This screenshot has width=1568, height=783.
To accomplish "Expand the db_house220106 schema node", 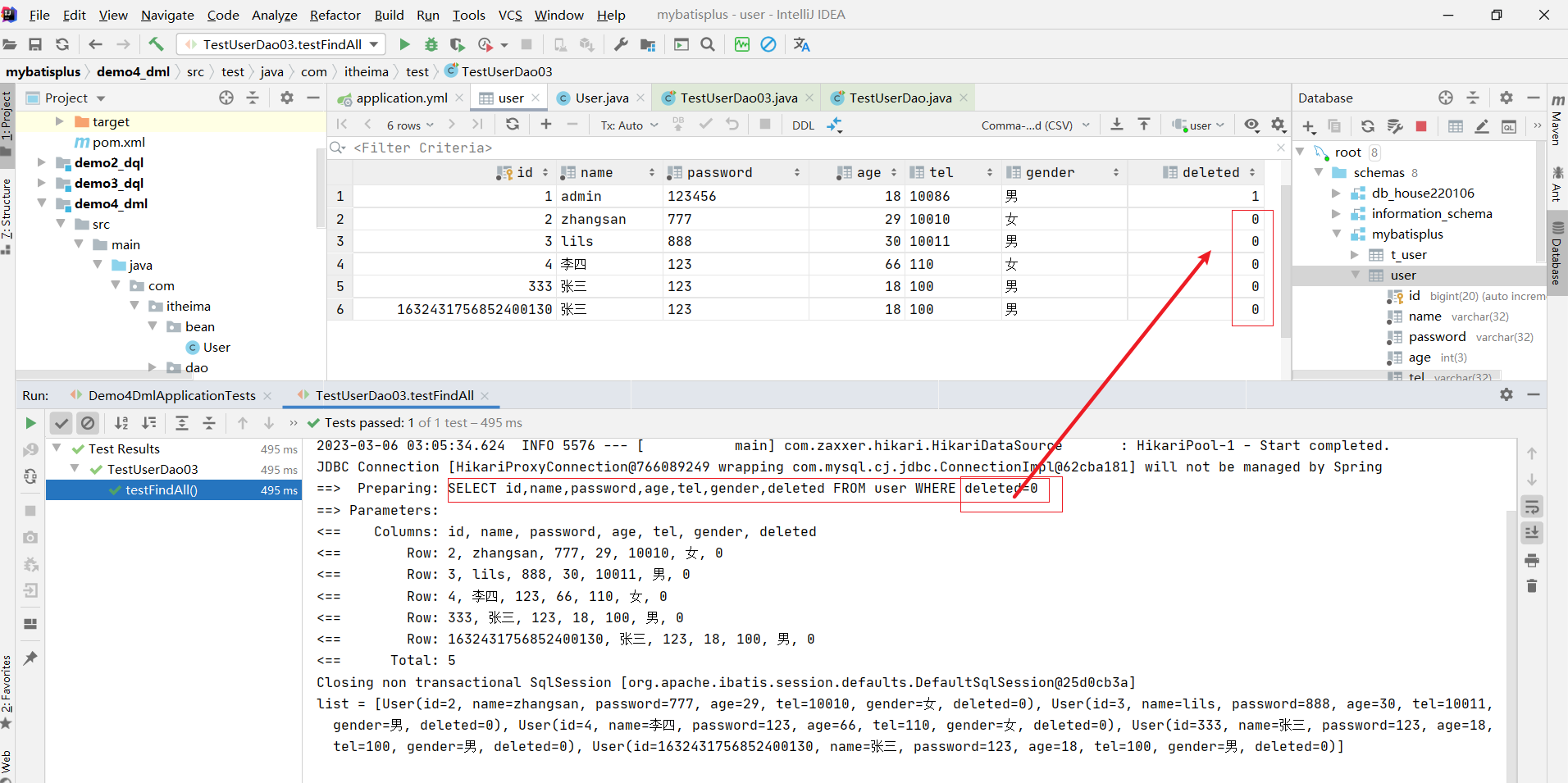I will tap(1337, 193).
